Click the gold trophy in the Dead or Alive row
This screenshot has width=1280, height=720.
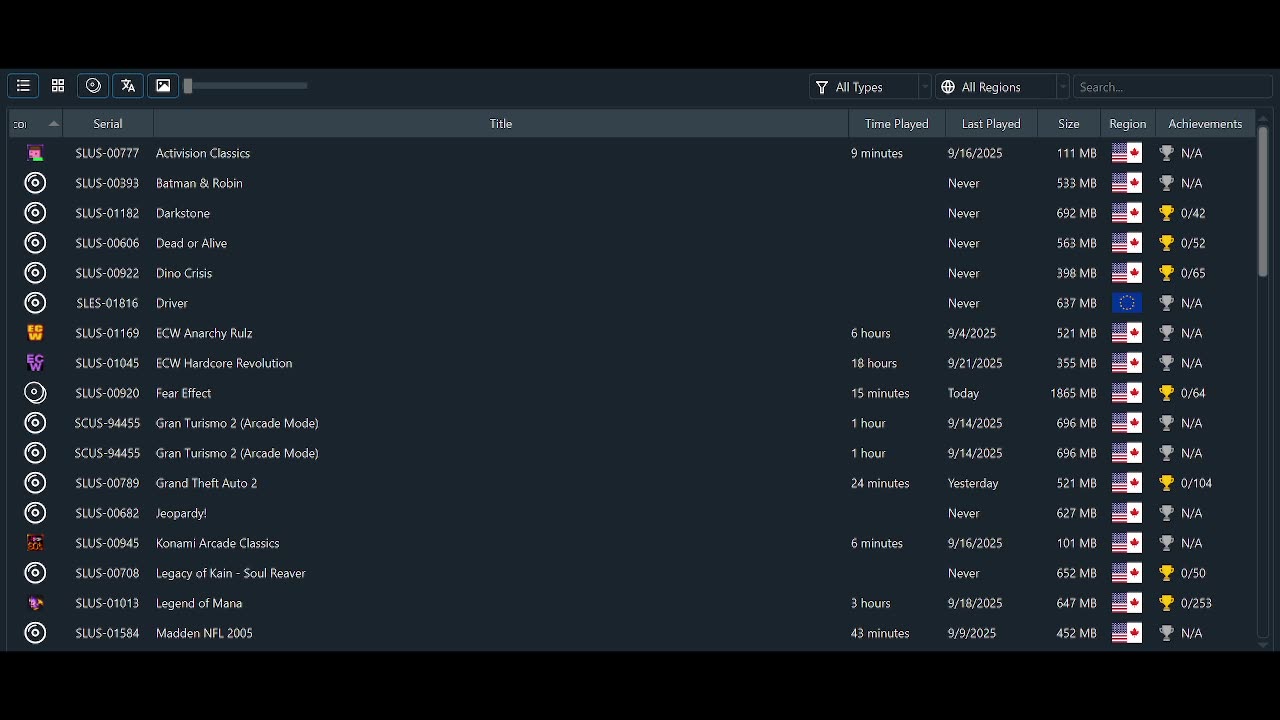1166,243
